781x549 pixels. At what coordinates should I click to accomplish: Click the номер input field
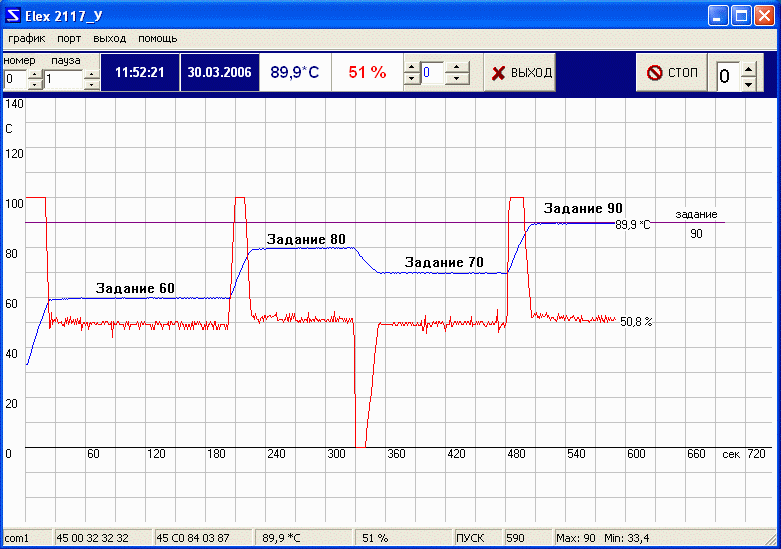tap(15, 80)
